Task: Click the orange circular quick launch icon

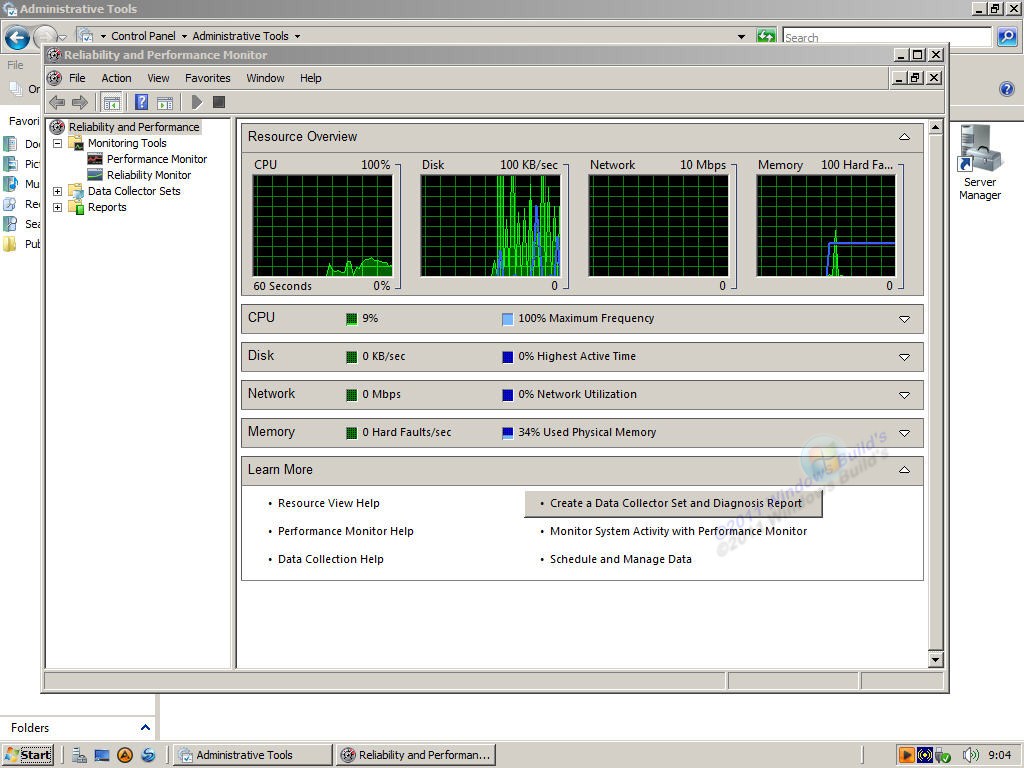Action: point(125,755)
